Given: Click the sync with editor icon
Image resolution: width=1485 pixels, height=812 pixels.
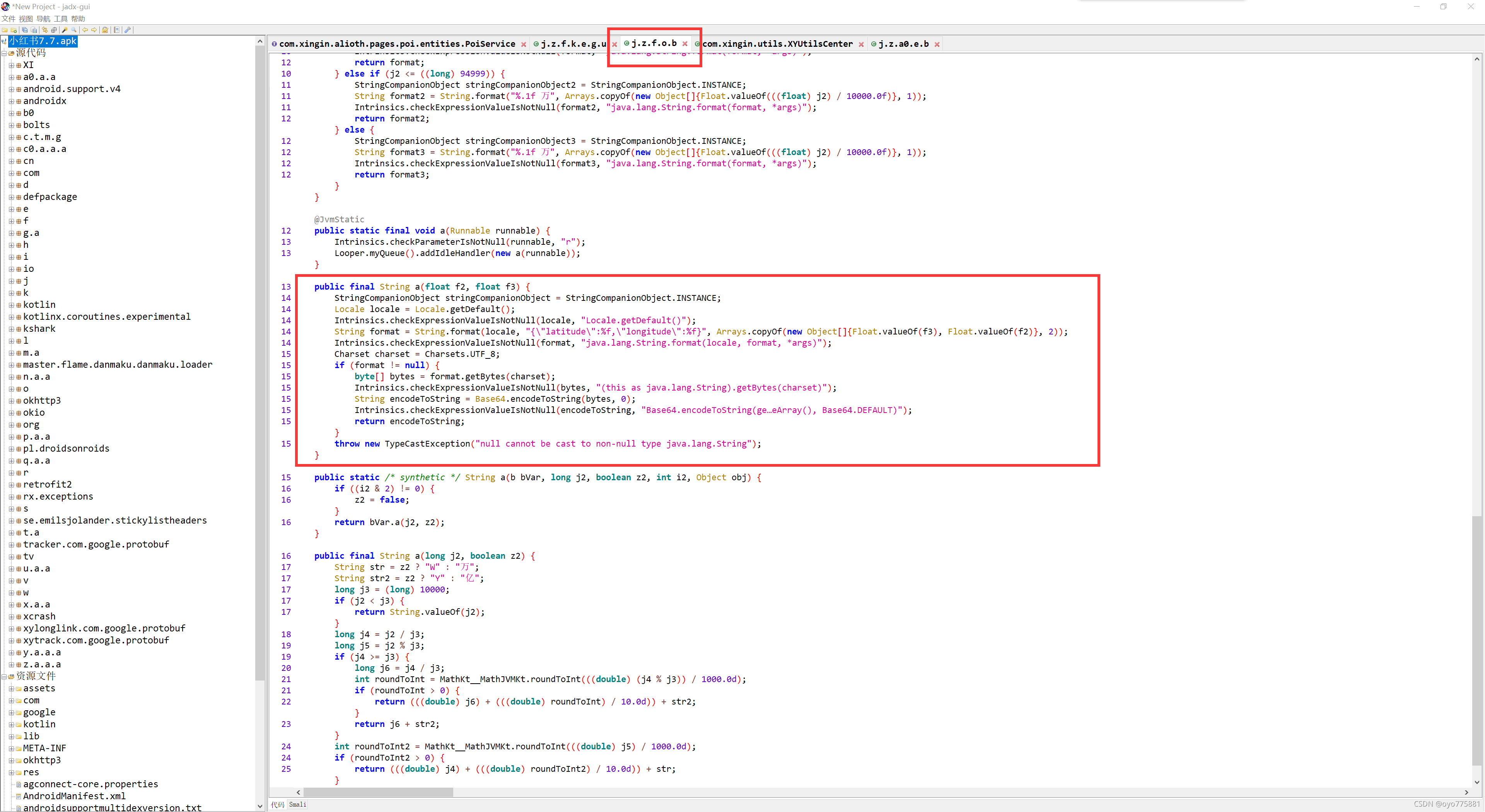Looking at the screenshot, I should [x=45, y=30].
